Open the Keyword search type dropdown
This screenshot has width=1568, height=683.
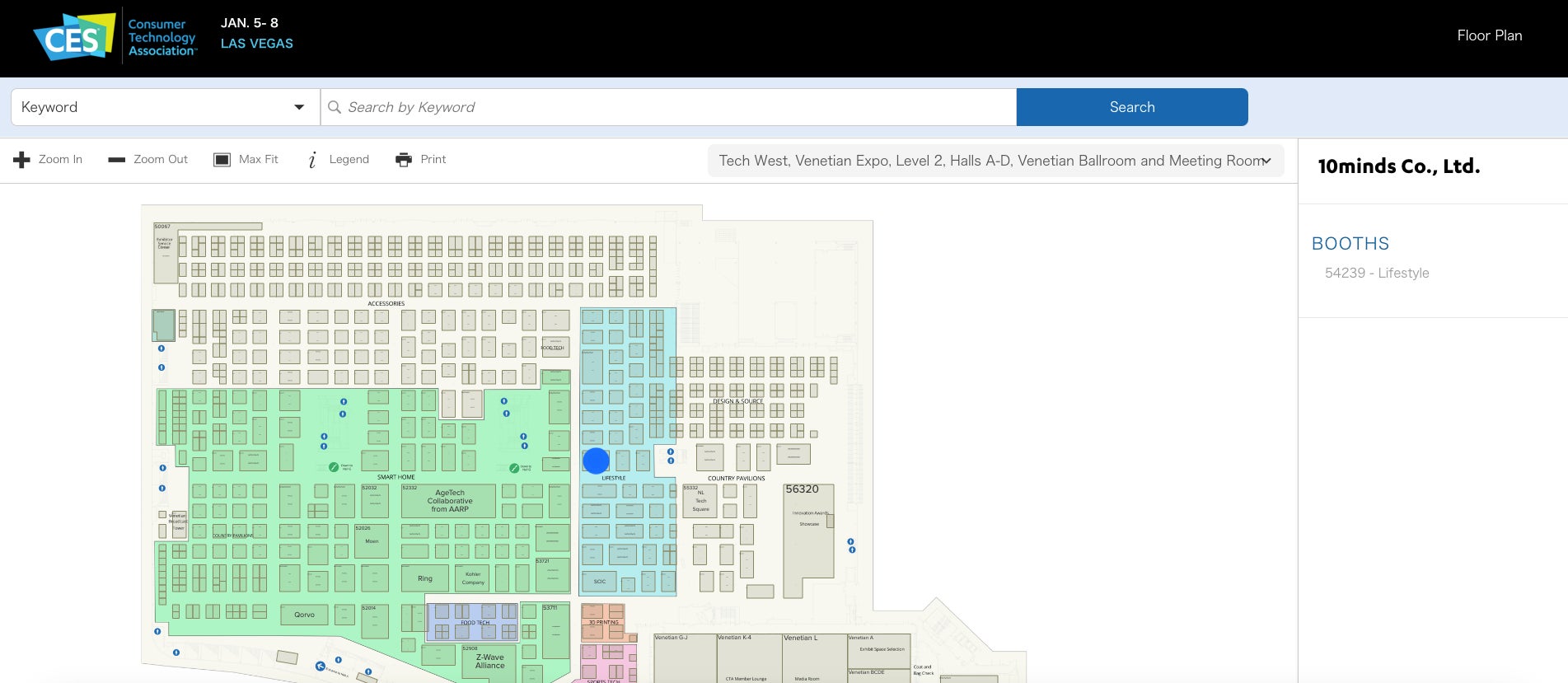[x=165, y=107]
